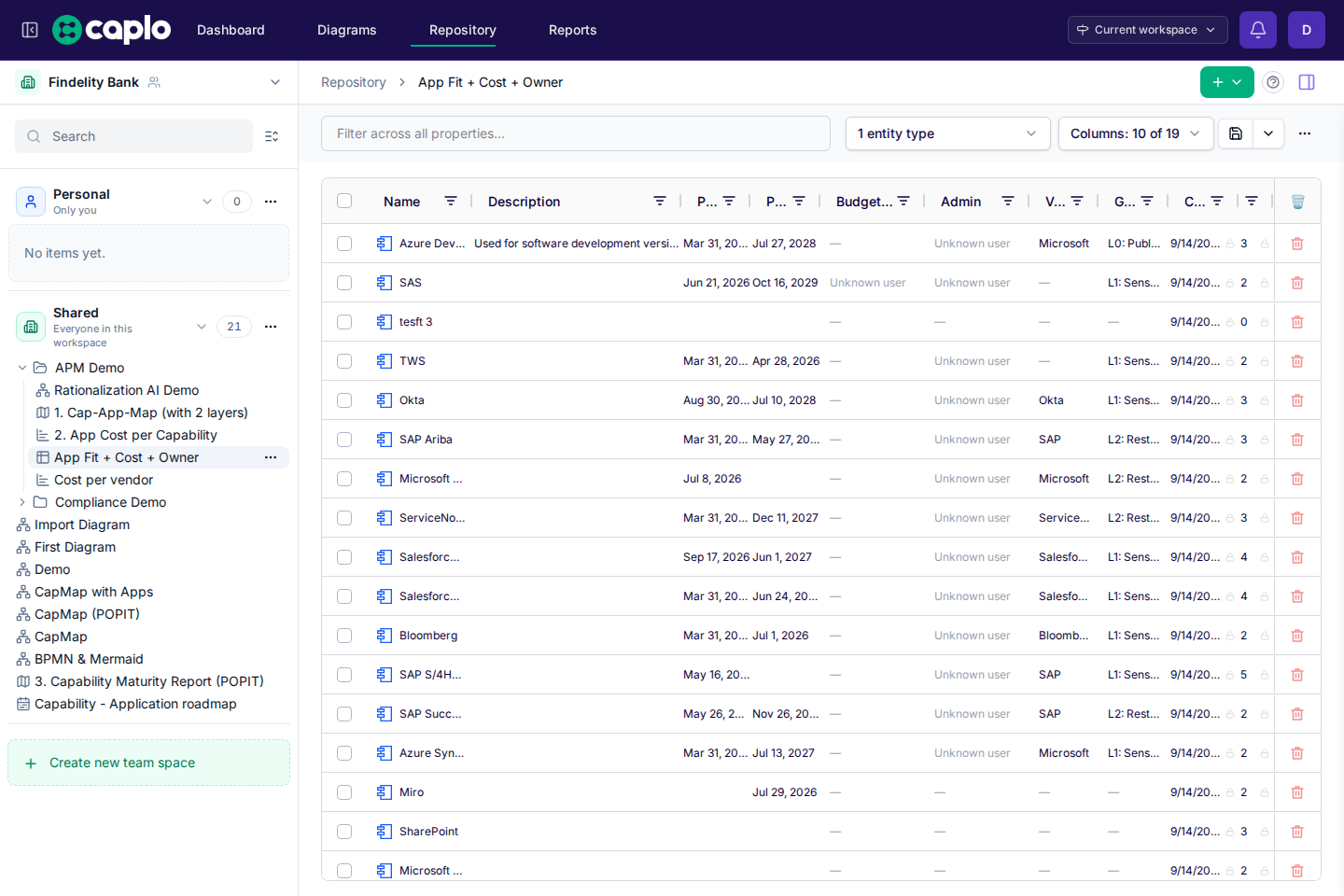
Task: Delete all via header trash icon
Action: pos(1297,202)
